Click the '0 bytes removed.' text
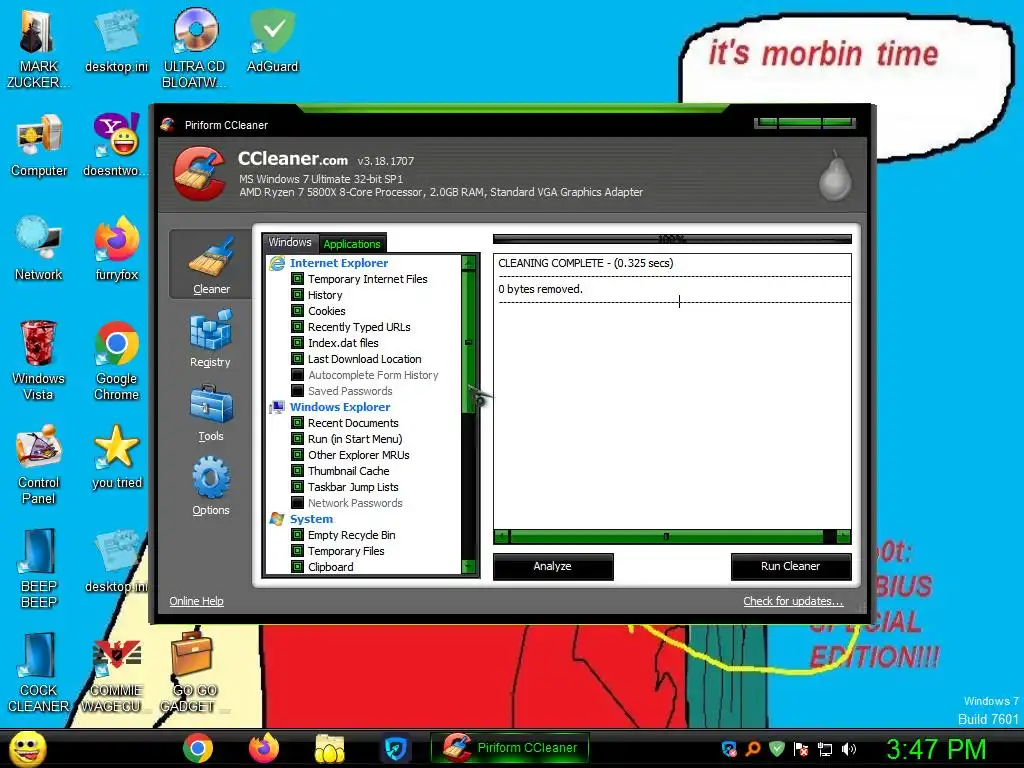 [540, 289]
